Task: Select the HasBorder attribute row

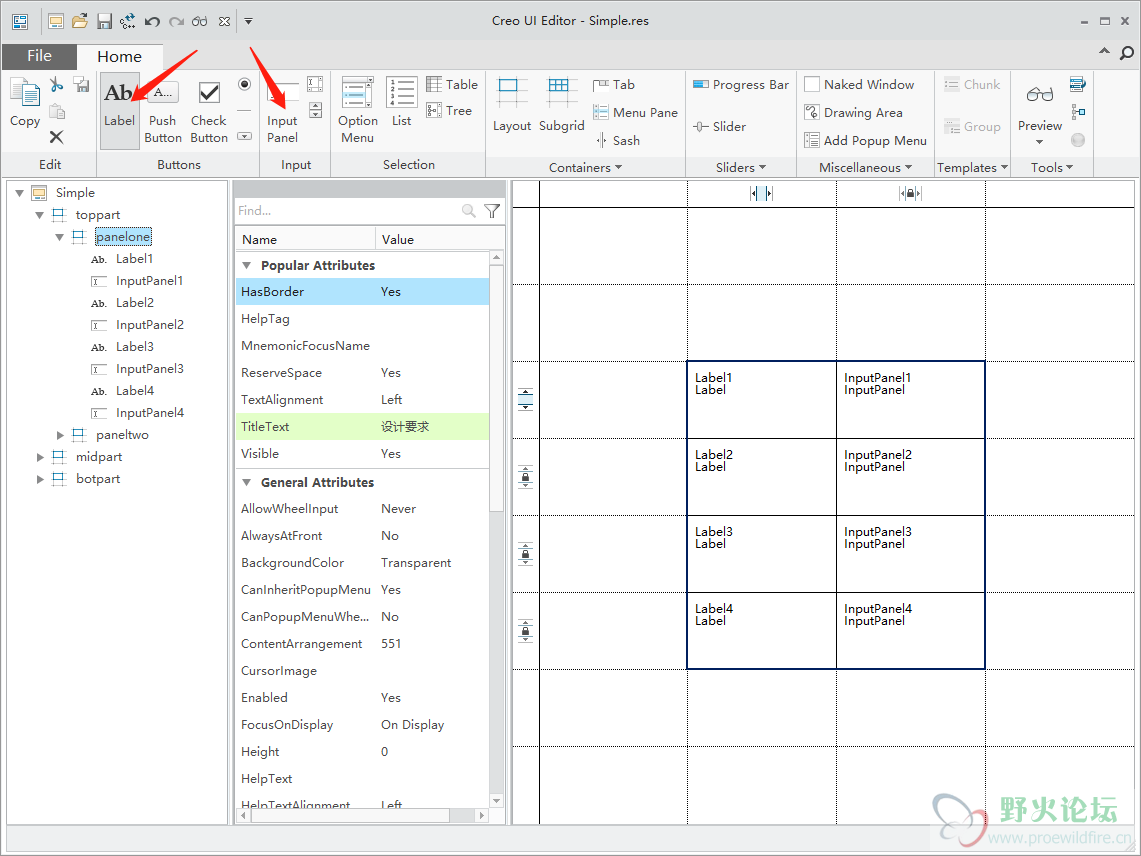Action: click(x=362, y=292)
